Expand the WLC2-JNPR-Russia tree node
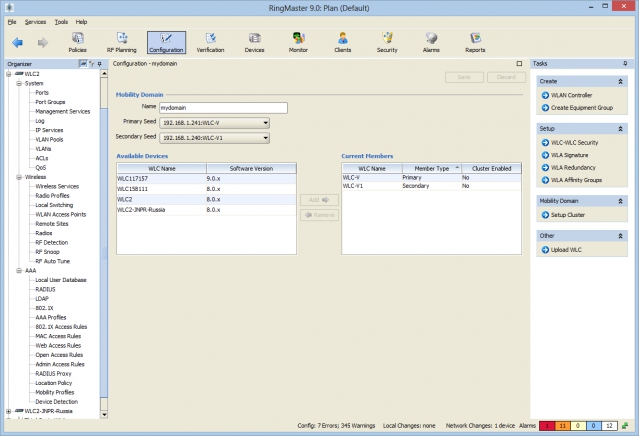Screen dimensions: 639x436 pos(9,411)
